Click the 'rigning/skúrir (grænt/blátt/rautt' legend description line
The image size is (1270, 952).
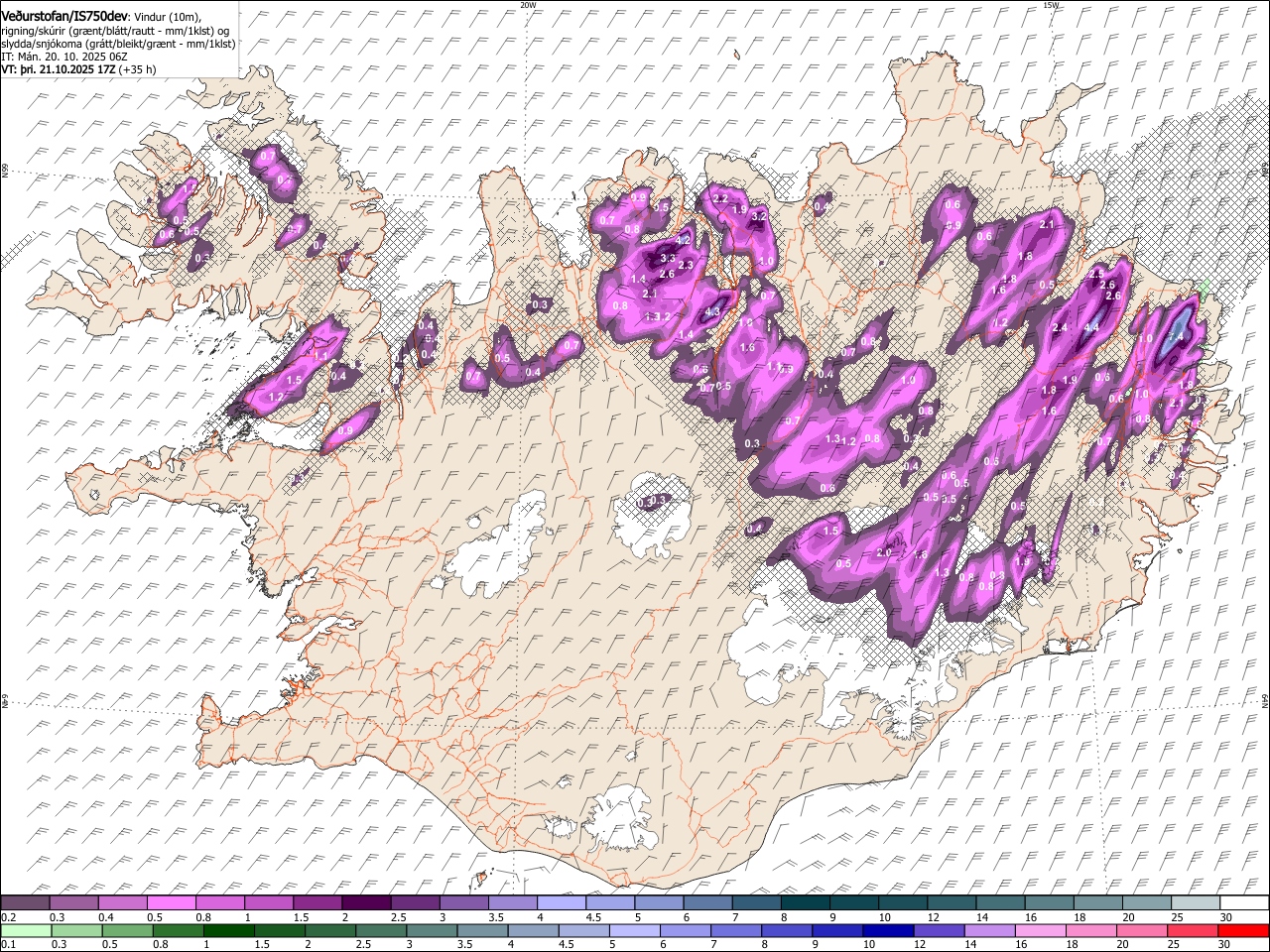[x=115, y=31]
